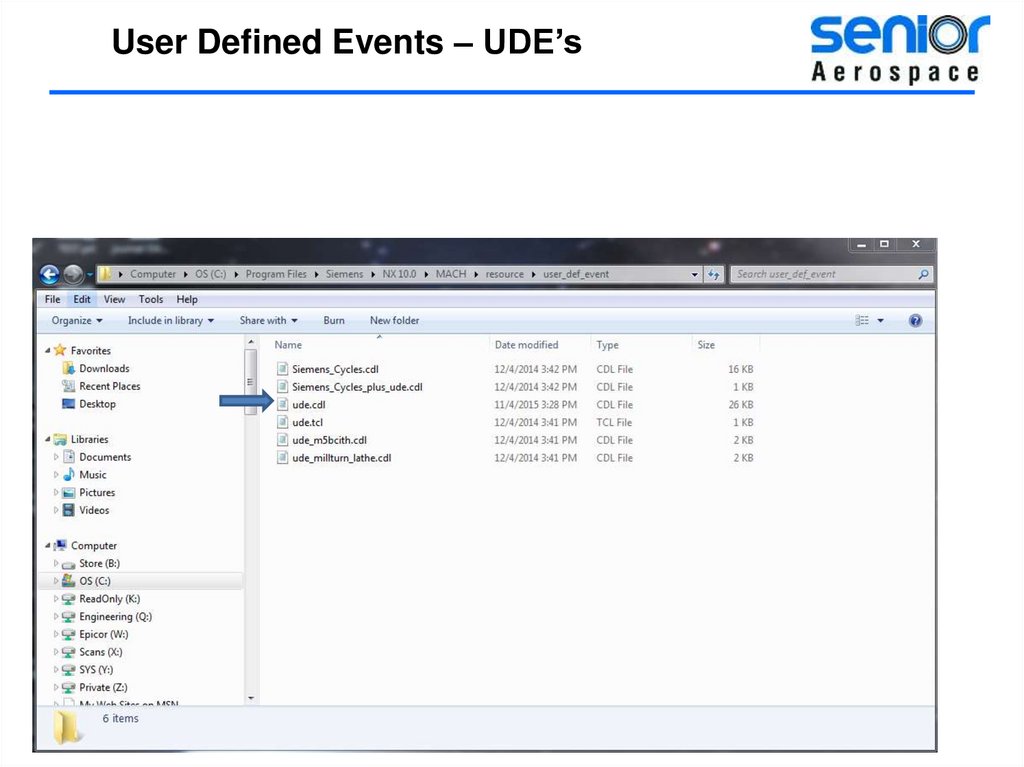Open the Include in library dropdown
The image size is (1024, 767).
170,321
